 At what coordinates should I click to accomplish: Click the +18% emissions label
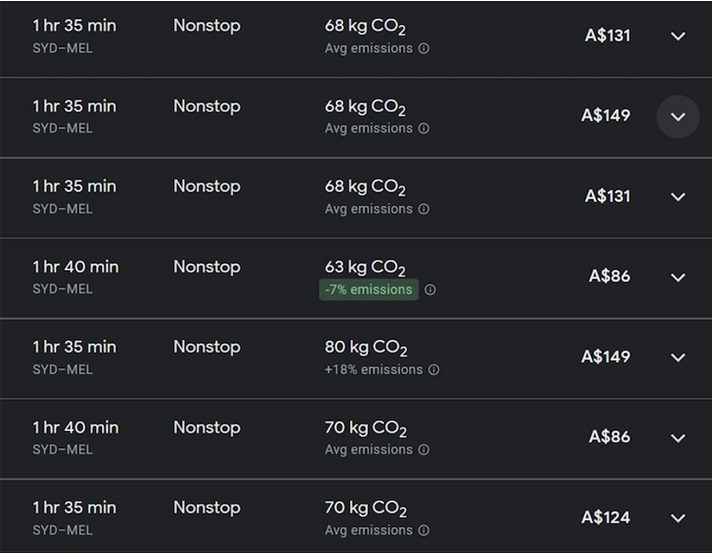[373, 370]
